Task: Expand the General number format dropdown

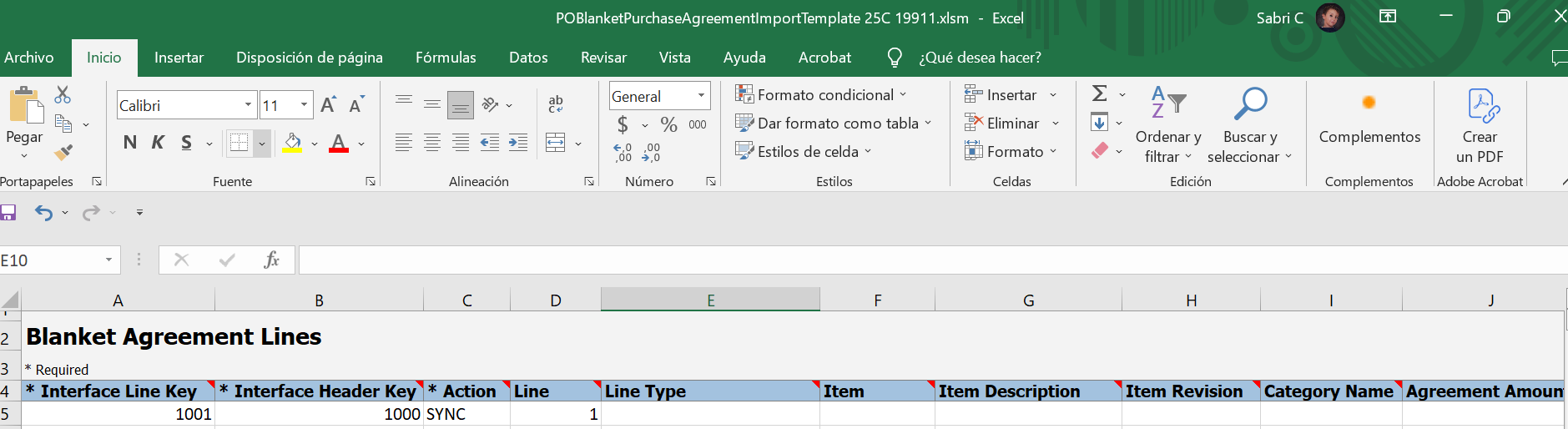Action: [701, 96]
